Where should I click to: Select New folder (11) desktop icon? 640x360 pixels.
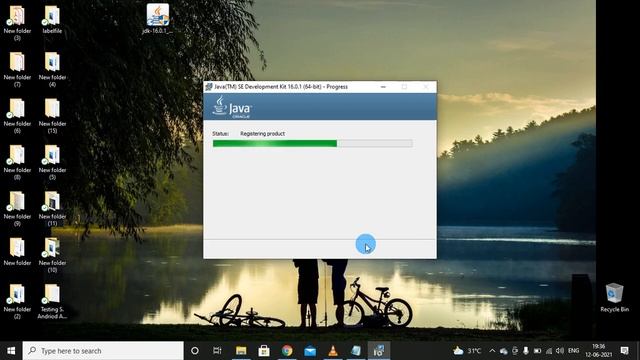[52, 209]
